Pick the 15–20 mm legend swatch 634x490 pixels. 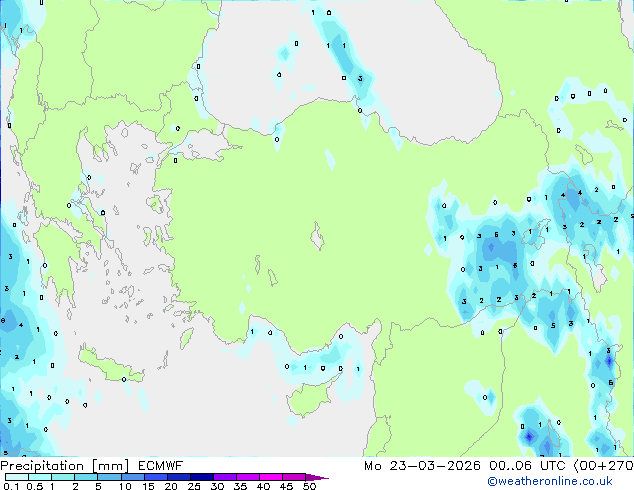point(156,477)
